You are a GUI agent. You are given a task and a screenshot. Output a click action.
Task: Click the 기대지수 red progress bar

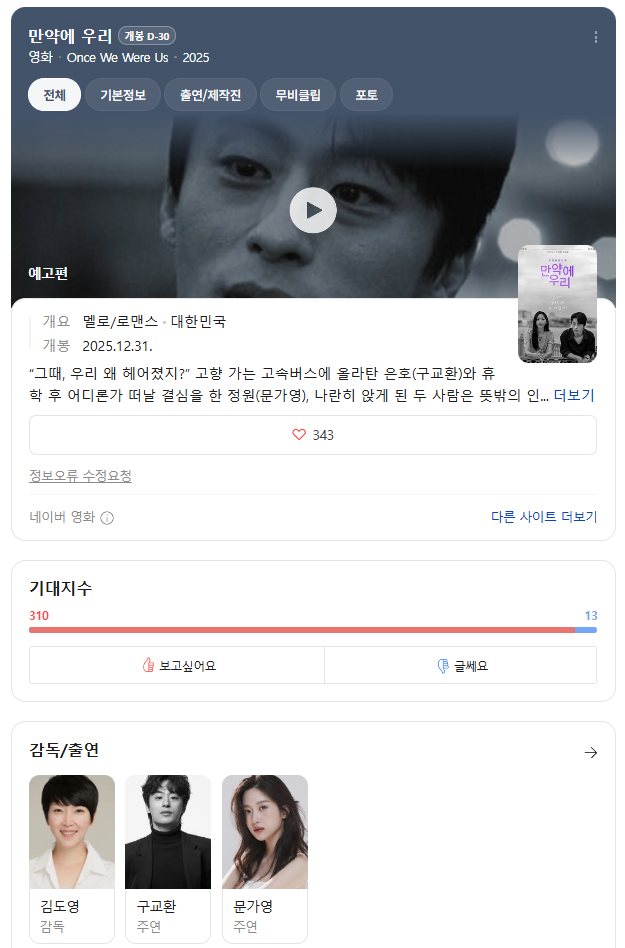click(302, 630)
